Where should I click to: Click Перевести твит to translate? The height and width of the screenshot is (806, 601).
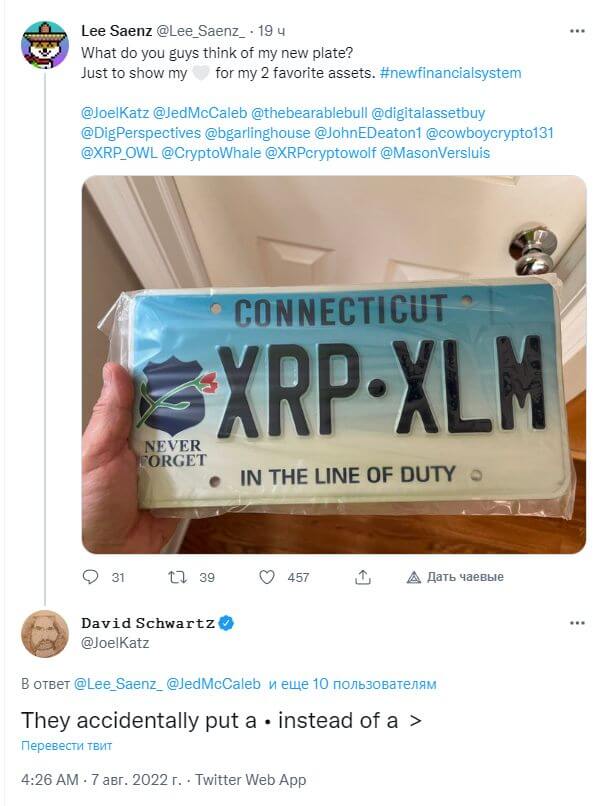(66, 746)
